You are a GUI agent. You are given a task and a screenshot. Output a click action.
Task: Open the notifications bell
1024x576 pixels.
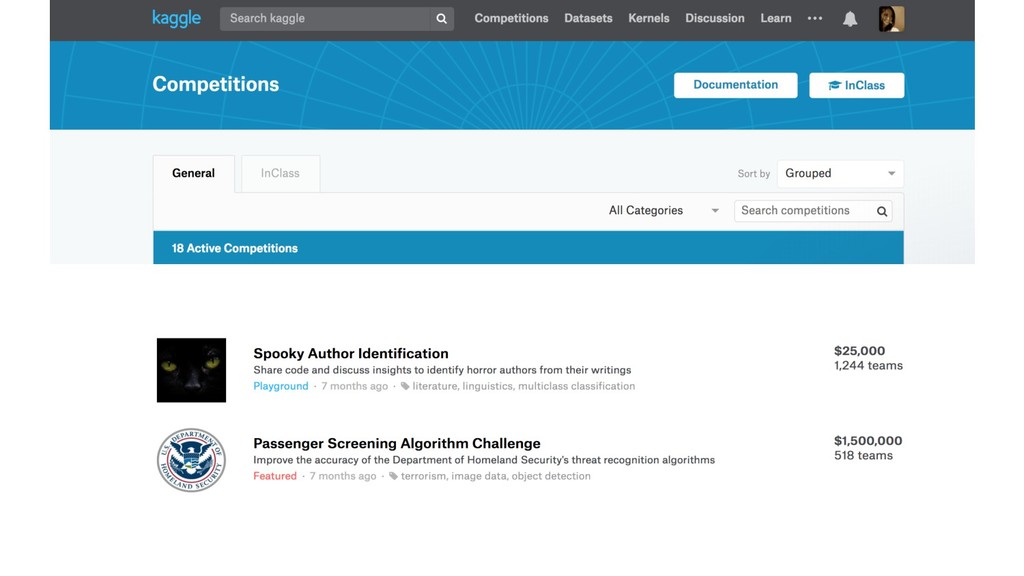[x=850, y=19]
